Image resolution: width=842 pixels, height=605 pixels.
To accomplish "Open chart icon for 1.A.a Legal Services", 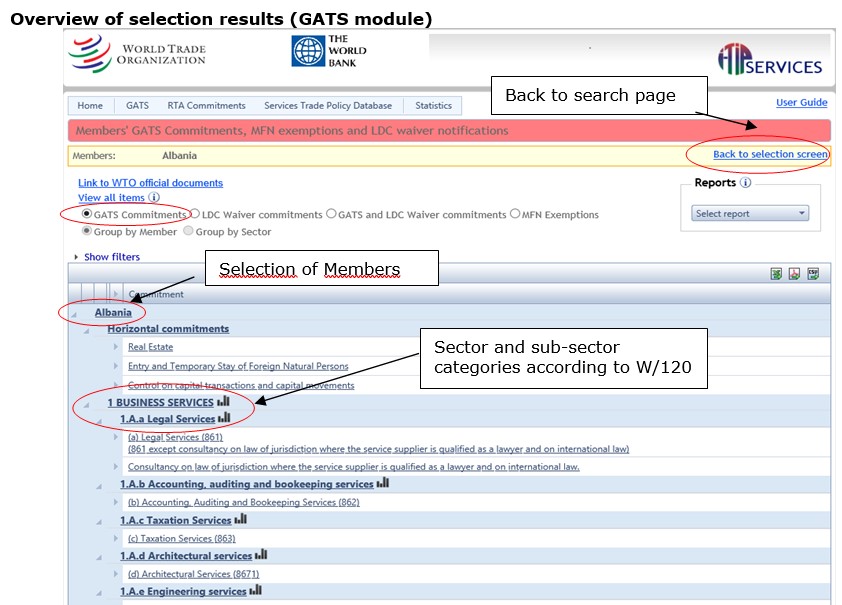I will (224, 418).
